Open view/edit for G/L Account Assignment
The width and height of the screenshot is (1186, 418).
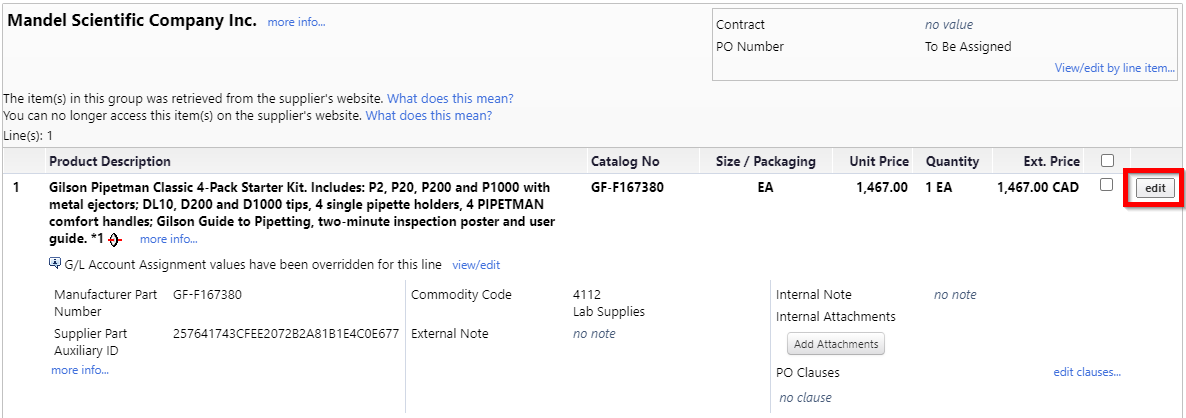(x=476, y=265)
